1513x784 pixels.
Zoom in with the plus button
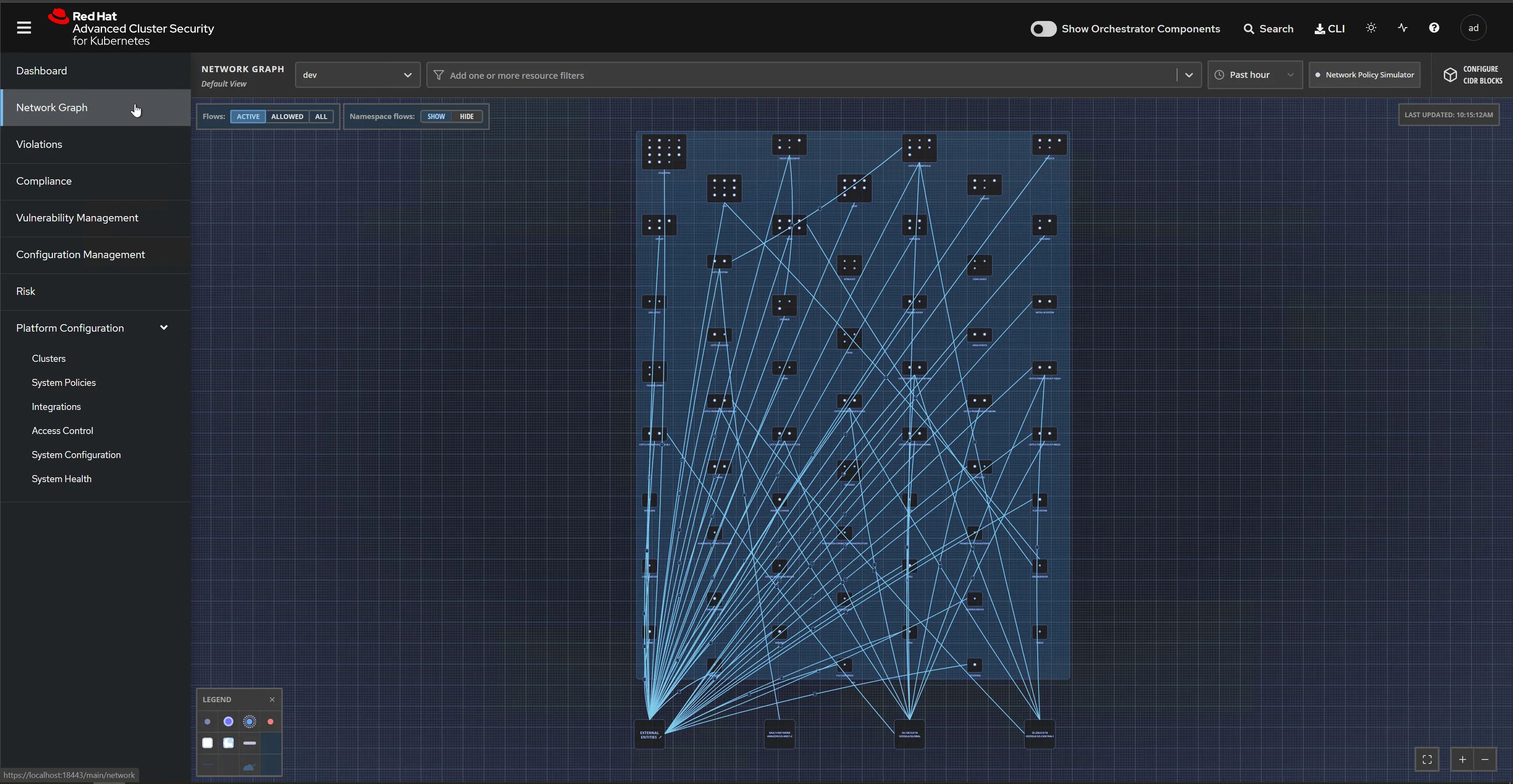1463,759
